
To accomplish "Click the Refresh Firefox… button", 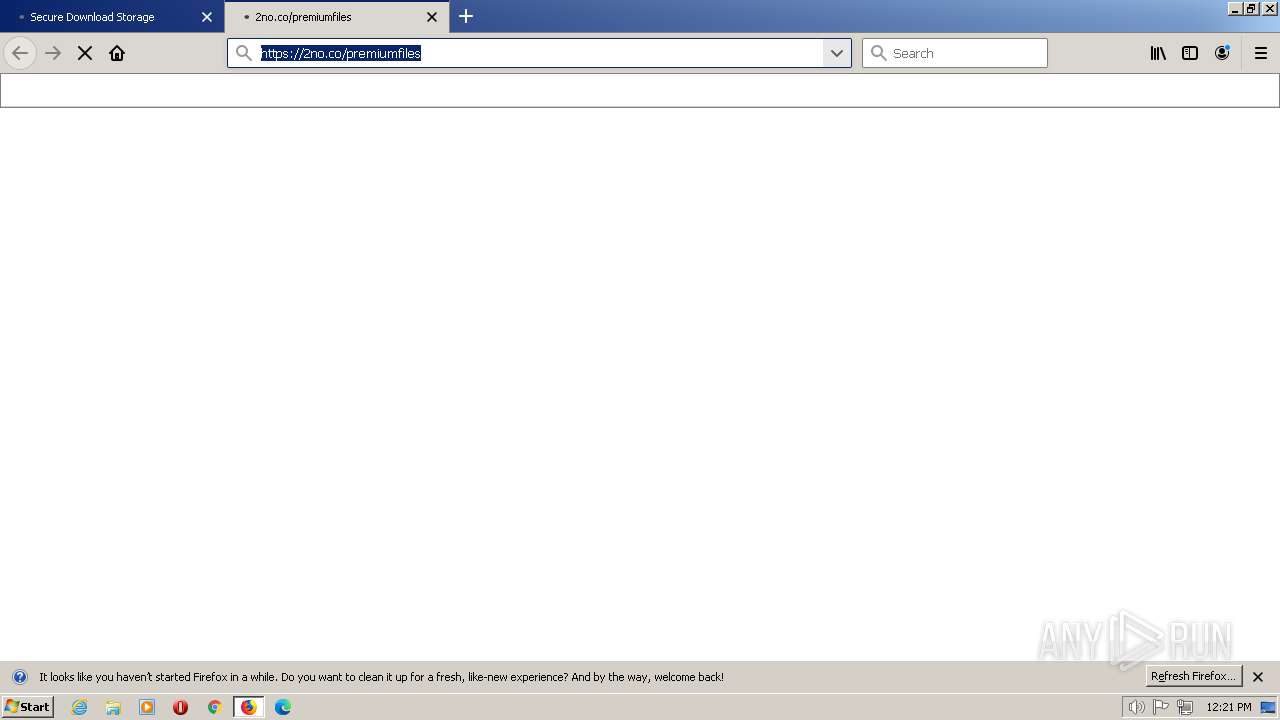I will (x=1194, y=676).
